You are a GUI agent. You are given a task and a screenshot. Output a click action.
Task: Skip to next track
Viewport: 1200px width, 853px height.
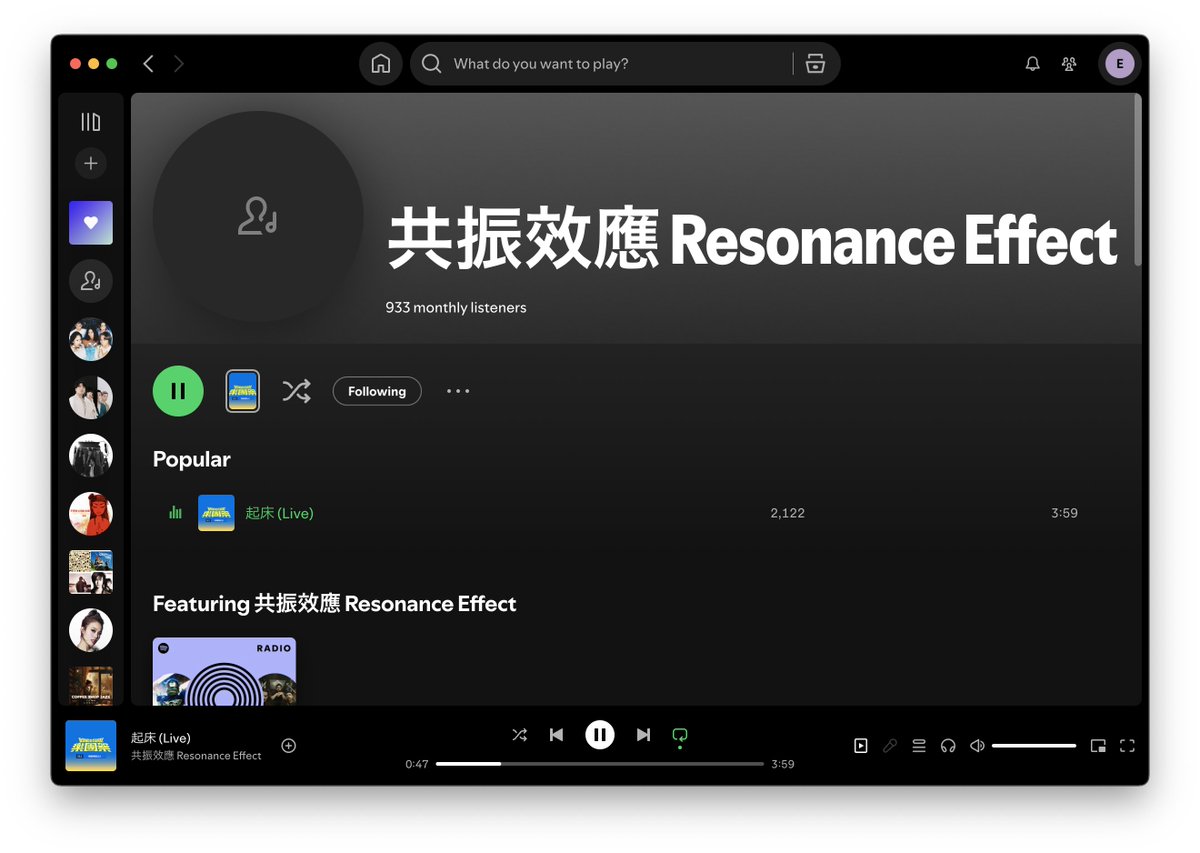(643, 735)
